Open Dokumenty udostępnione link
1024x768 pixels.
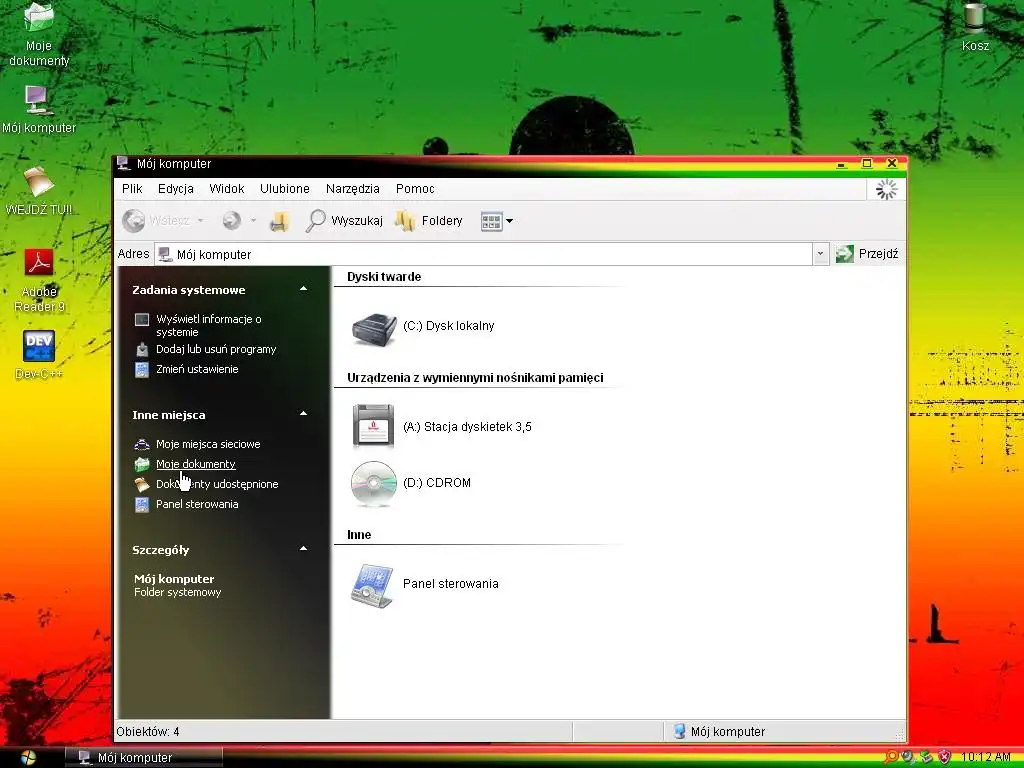click(x=217, y=484)
